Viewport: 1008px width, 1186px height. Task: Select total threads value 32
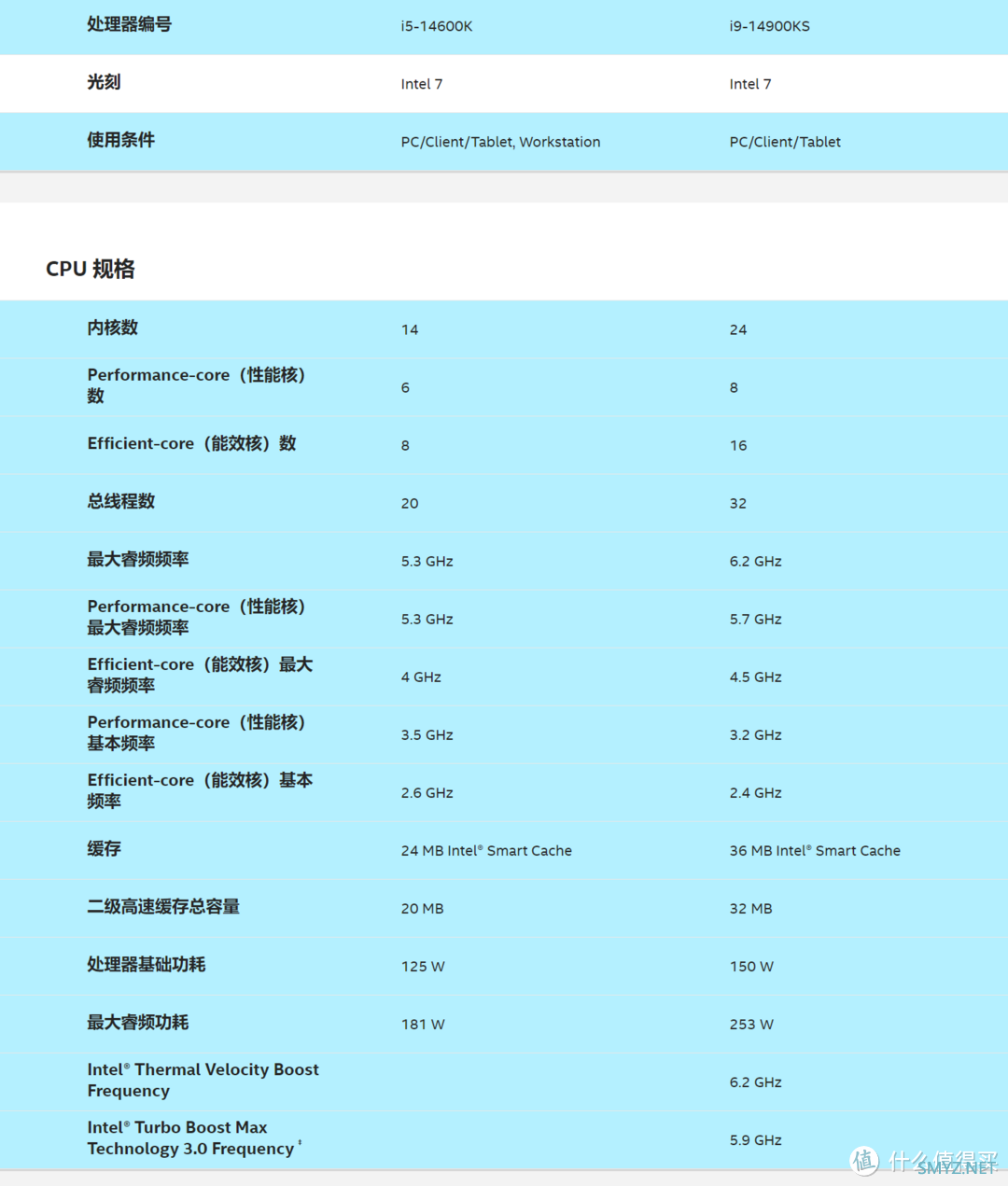click(x=738, y=503)
